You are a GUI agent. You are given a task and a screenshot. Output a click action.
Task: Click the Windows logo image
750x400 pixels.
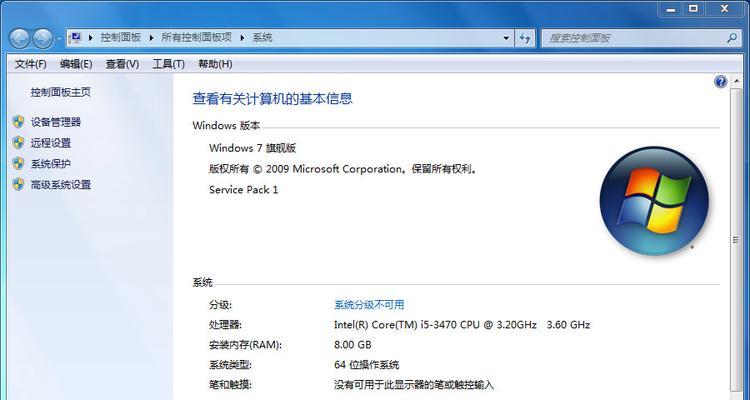[654, 201]
